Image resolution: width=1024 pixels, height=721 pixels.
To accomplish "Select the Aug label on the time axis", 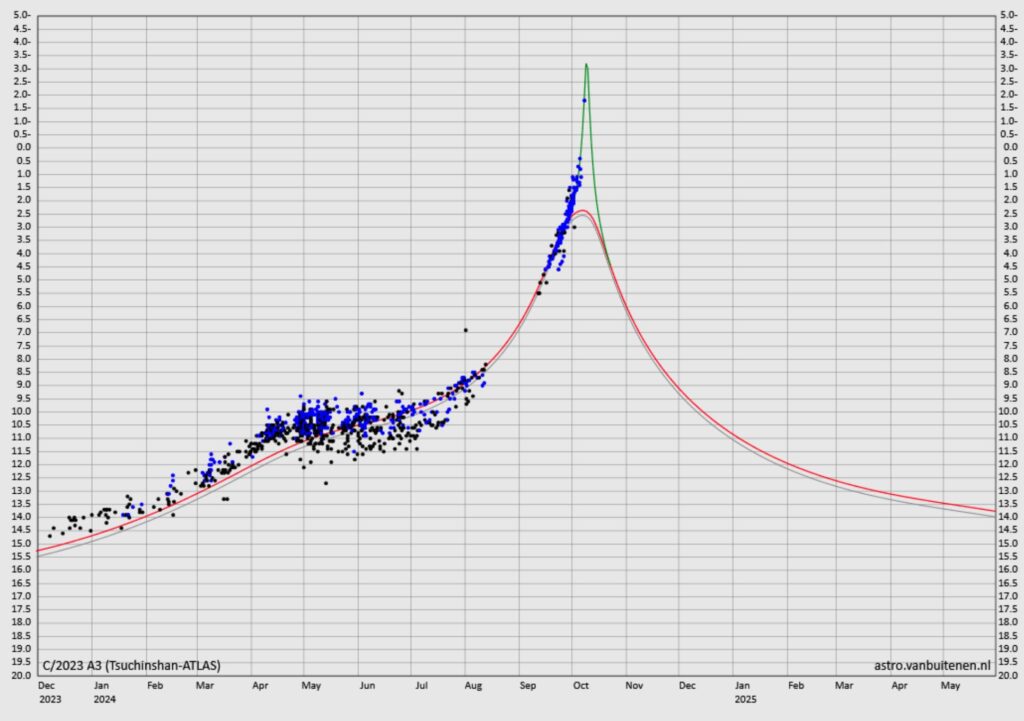I will pyautogui.click(x=473, y=686).
